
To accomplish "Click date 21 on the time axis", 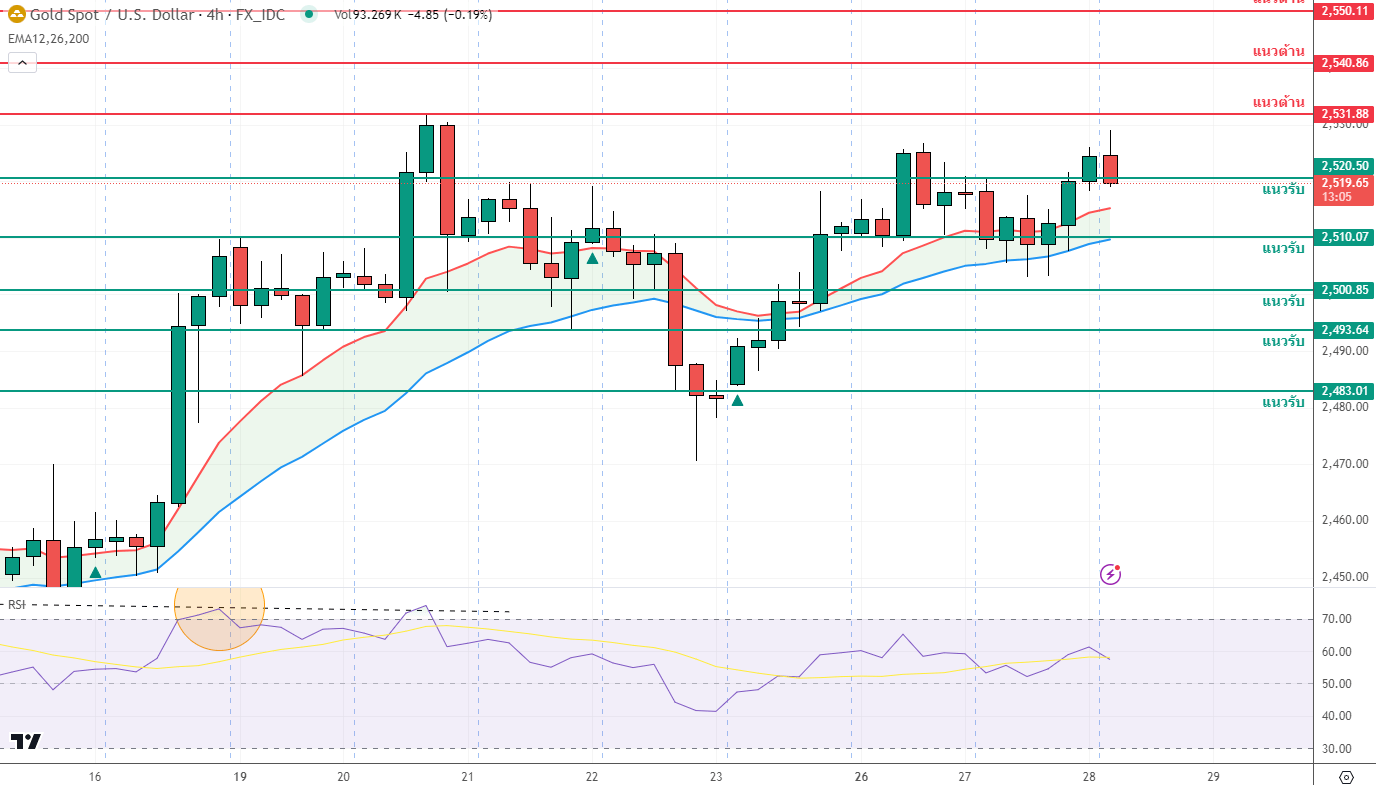I will click(467, 777).
